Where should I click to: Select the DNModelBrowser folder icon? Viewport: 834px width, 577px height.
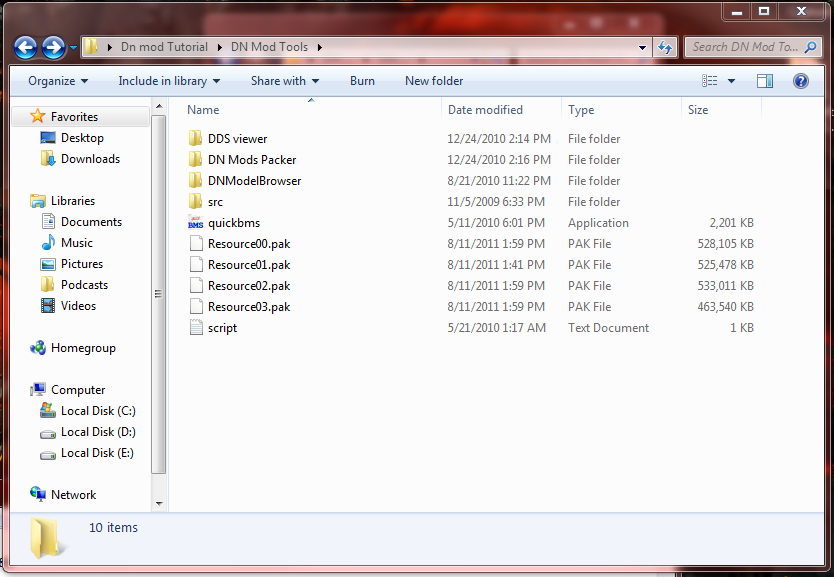(x=196, y=180)
